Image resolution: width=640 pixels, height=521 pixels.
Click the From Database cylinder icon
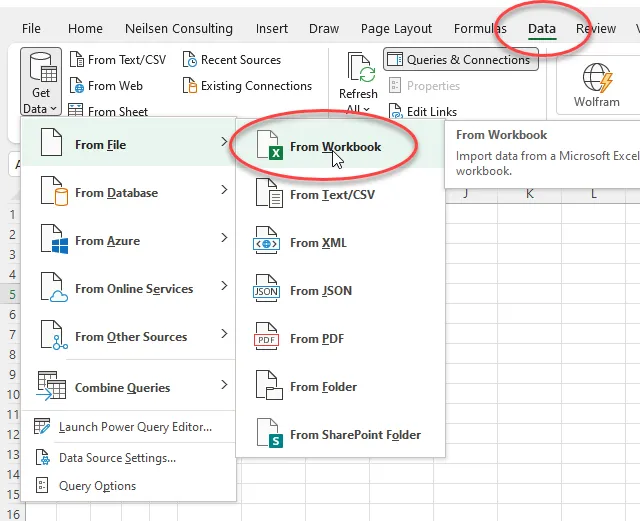coord(54,191)
